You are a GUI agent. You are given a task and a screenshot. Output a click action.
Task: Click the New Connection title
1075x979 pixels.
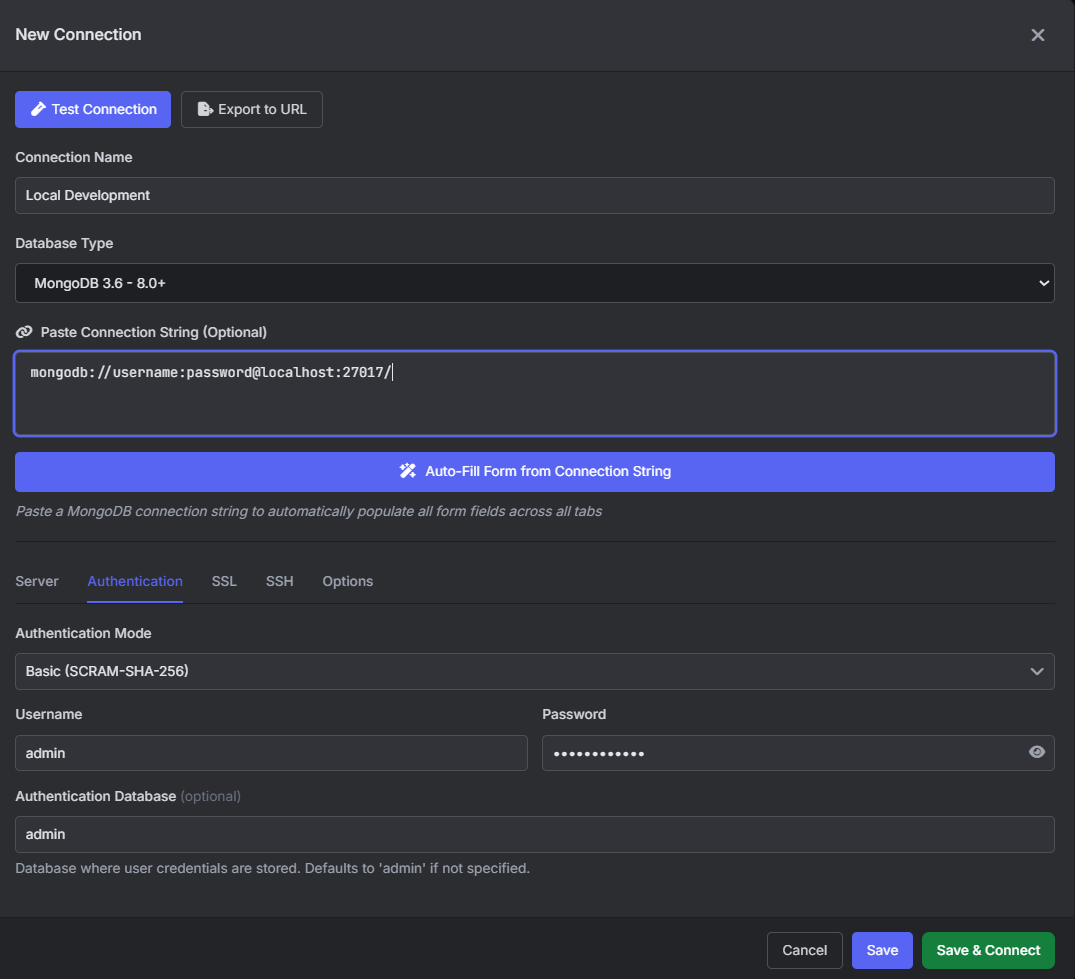tap(78, 34)
